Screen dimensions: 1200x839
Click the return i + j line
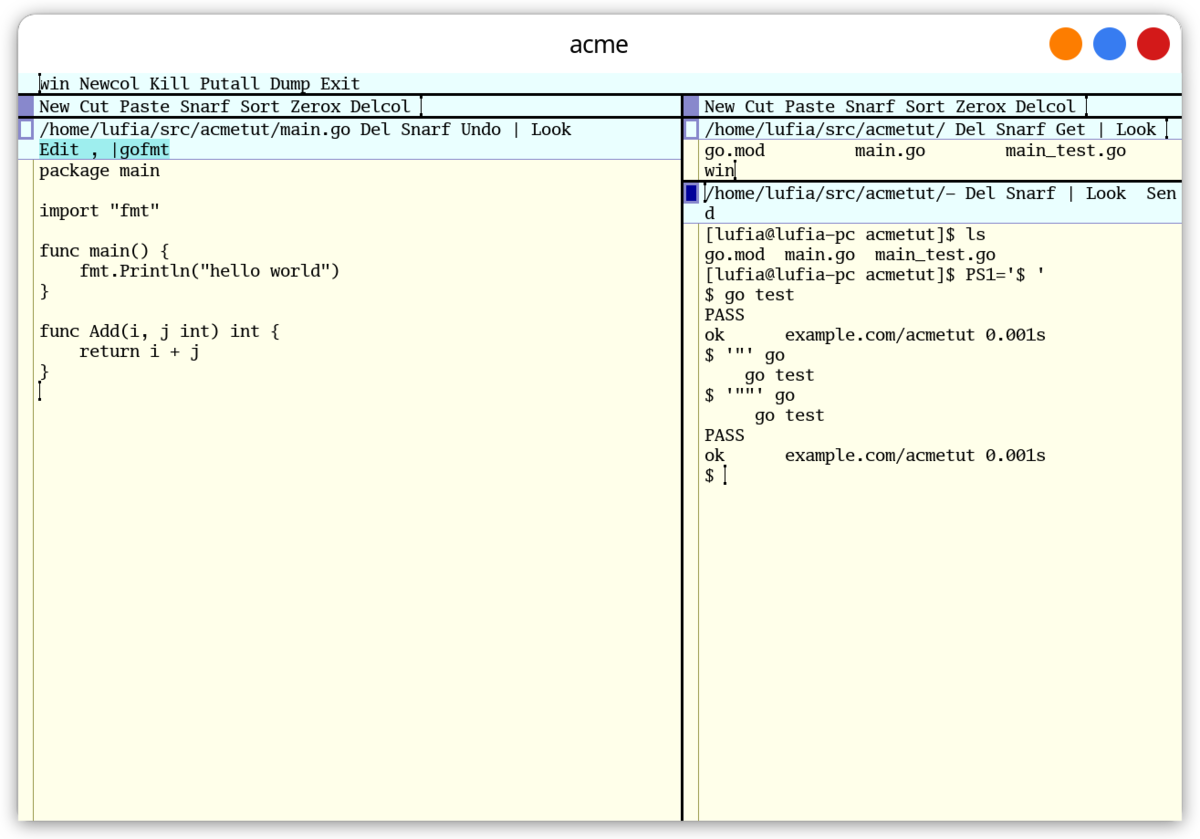(x=140, y=351)
